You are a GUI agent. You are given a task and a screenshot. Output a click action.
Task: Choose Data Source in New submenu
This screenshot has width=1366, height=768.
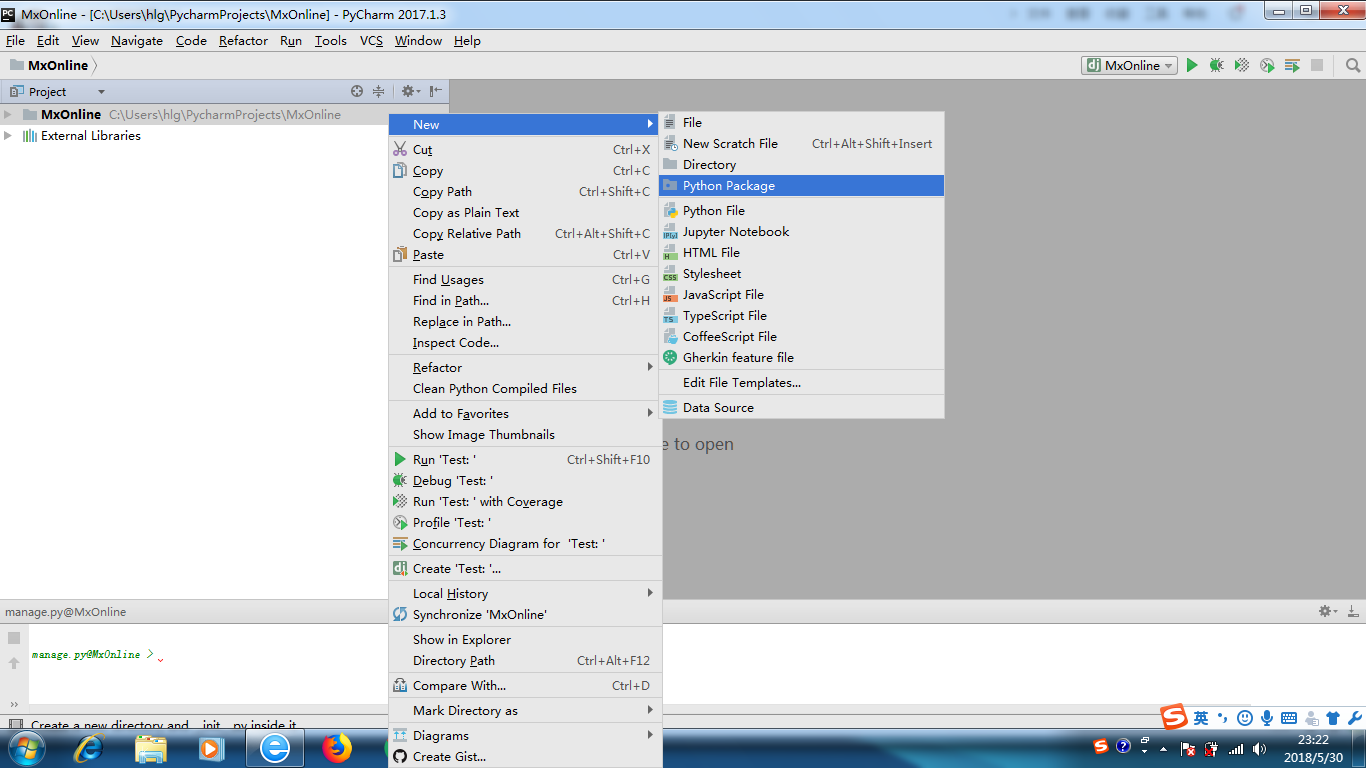[x=801, y=407]
